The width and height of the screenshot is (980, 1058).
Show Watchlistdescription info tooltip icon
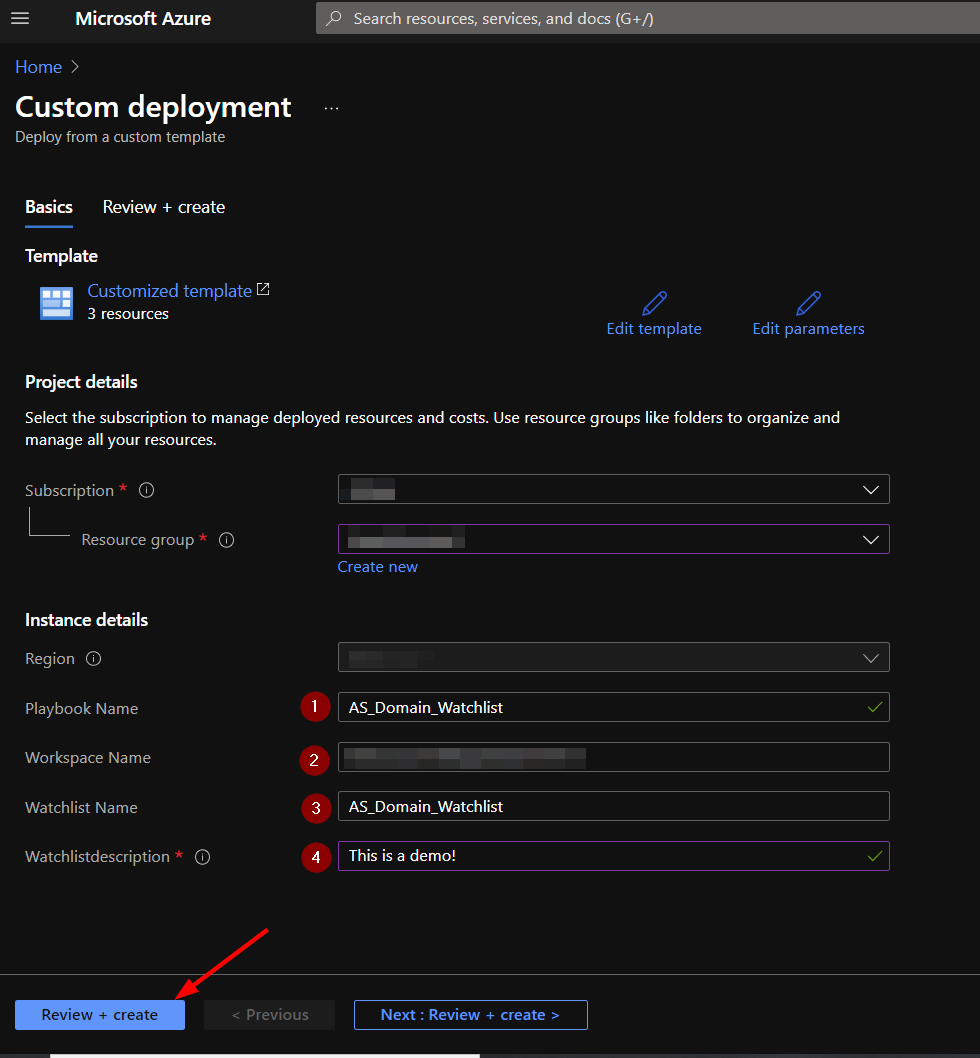(x=202, y=857)
